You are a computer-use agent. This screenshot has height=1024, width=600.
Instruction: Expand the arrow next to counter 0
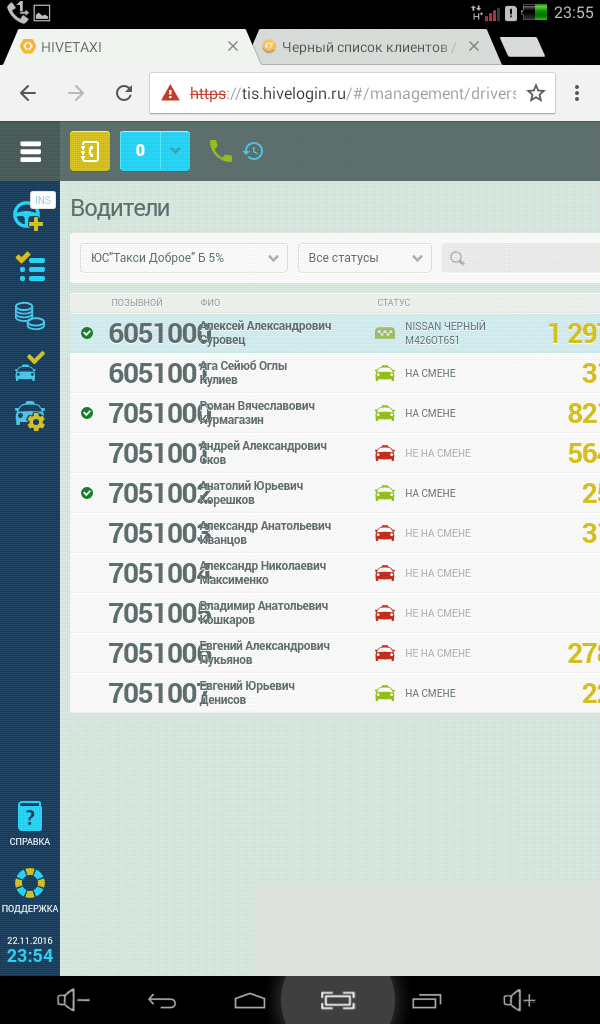[x=175, y=151]
